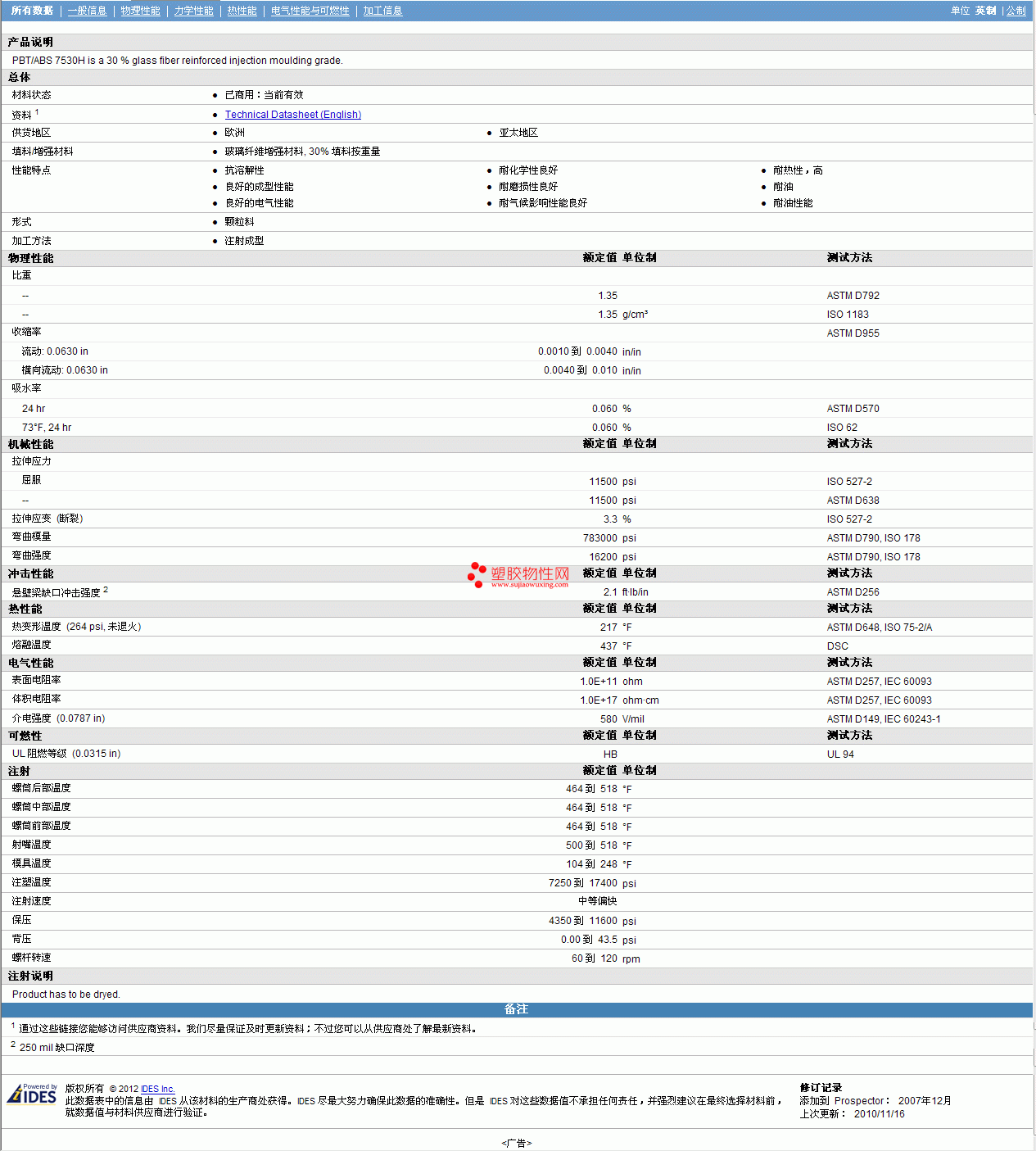The image size is (1036, 1151).
Task: Click the 已商用：当前有效 status text
Action: [264, 95]
